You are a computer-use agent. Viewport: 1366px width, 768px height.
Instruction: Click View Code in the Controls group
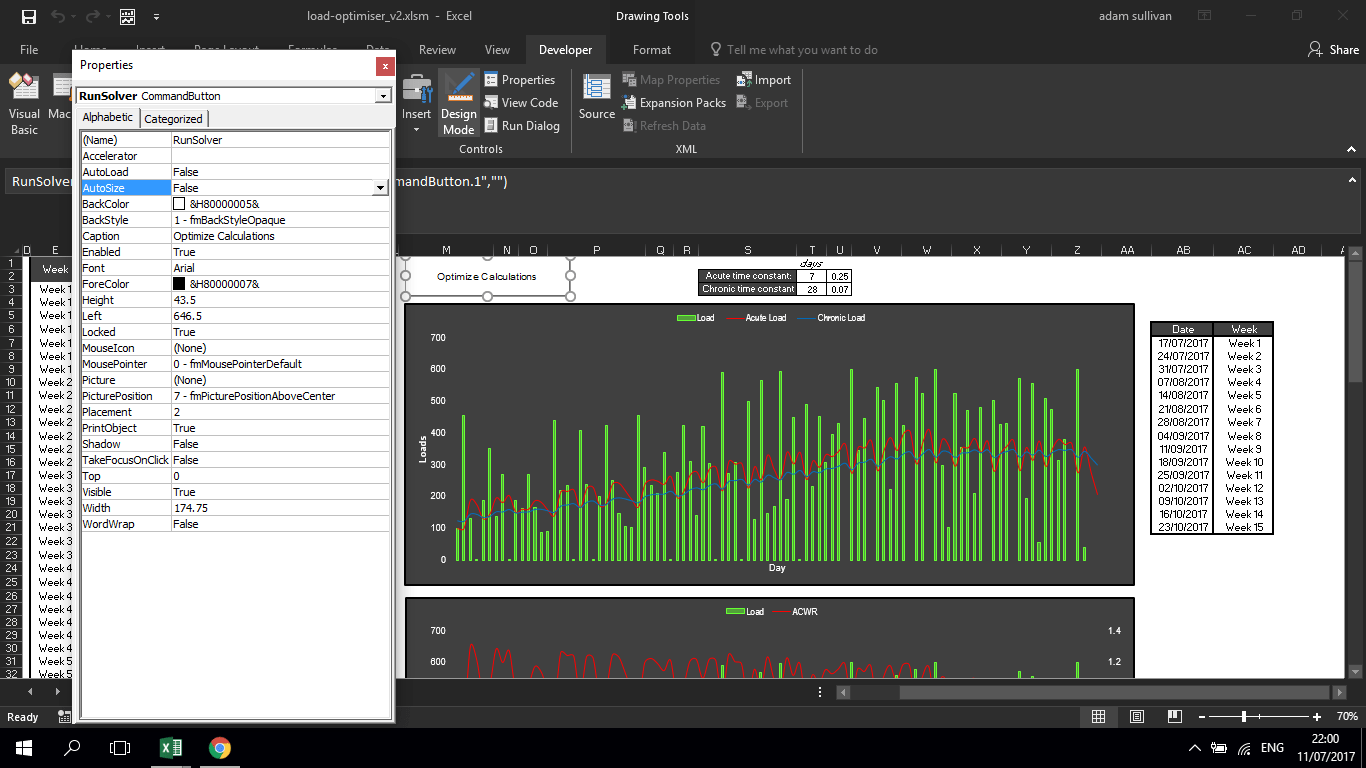coord(521,102)
